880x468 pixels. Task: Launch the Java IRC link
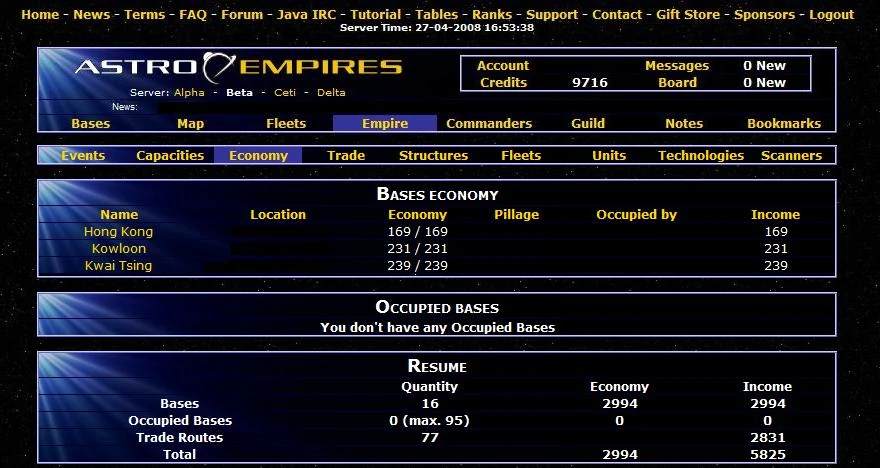coord(306,15)
